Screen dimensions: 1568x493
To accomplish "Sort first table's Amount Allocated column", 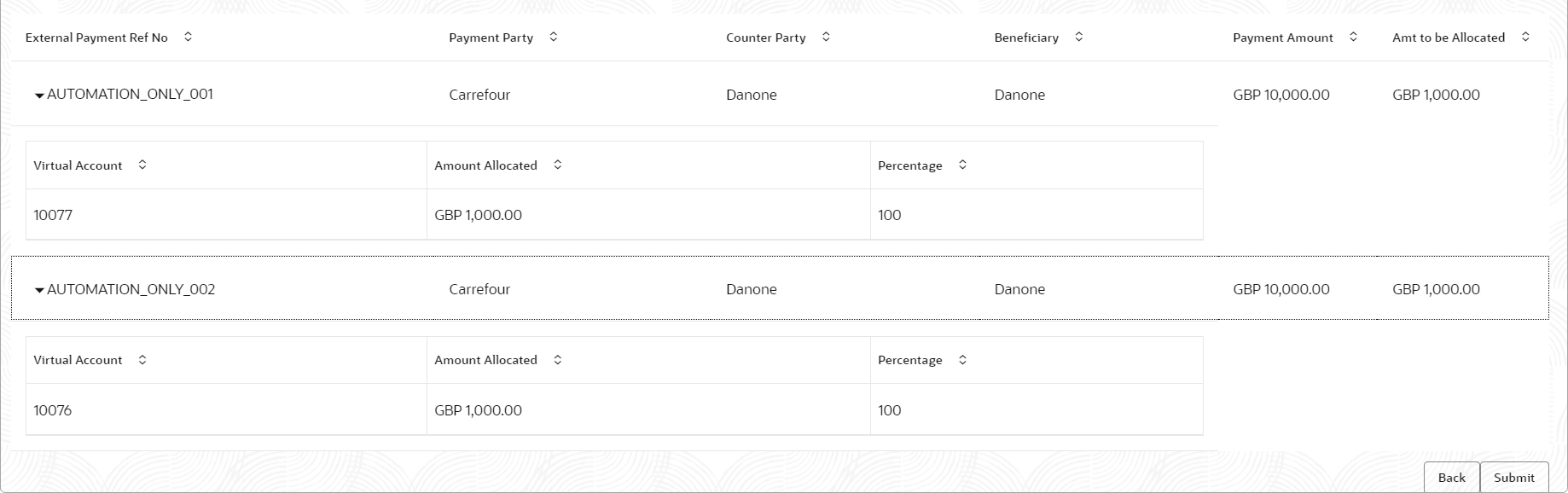I will point(558,165).
